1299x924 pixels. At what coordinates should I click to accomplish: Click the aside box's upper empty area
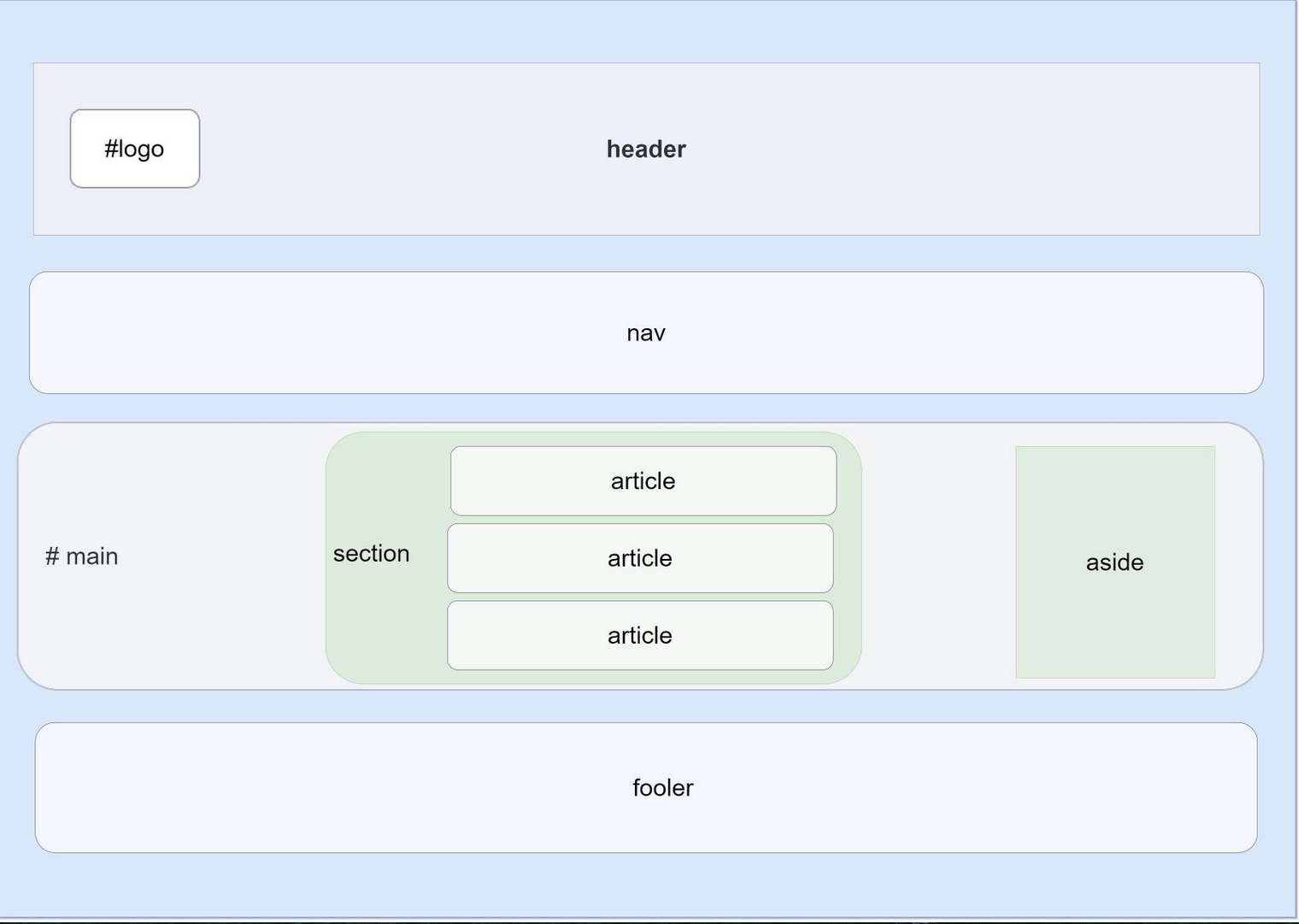[1114, 487]
